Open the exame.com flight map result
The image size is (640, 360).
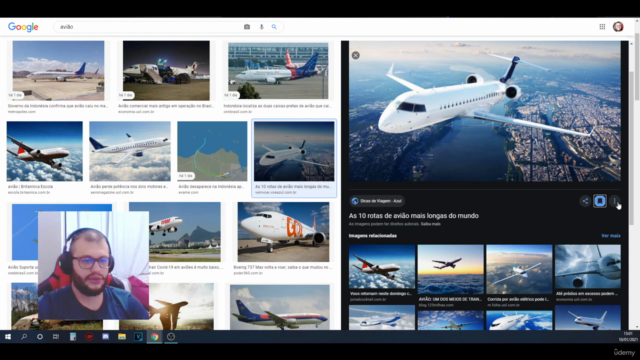tap(212, 151)
